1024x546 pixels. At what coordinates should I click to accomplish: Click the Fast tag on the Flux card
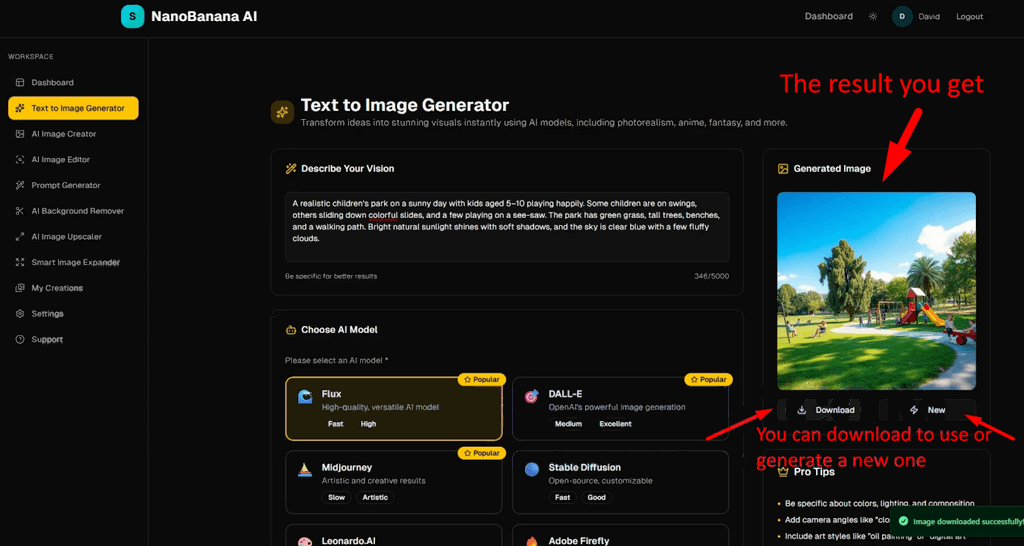336,424
